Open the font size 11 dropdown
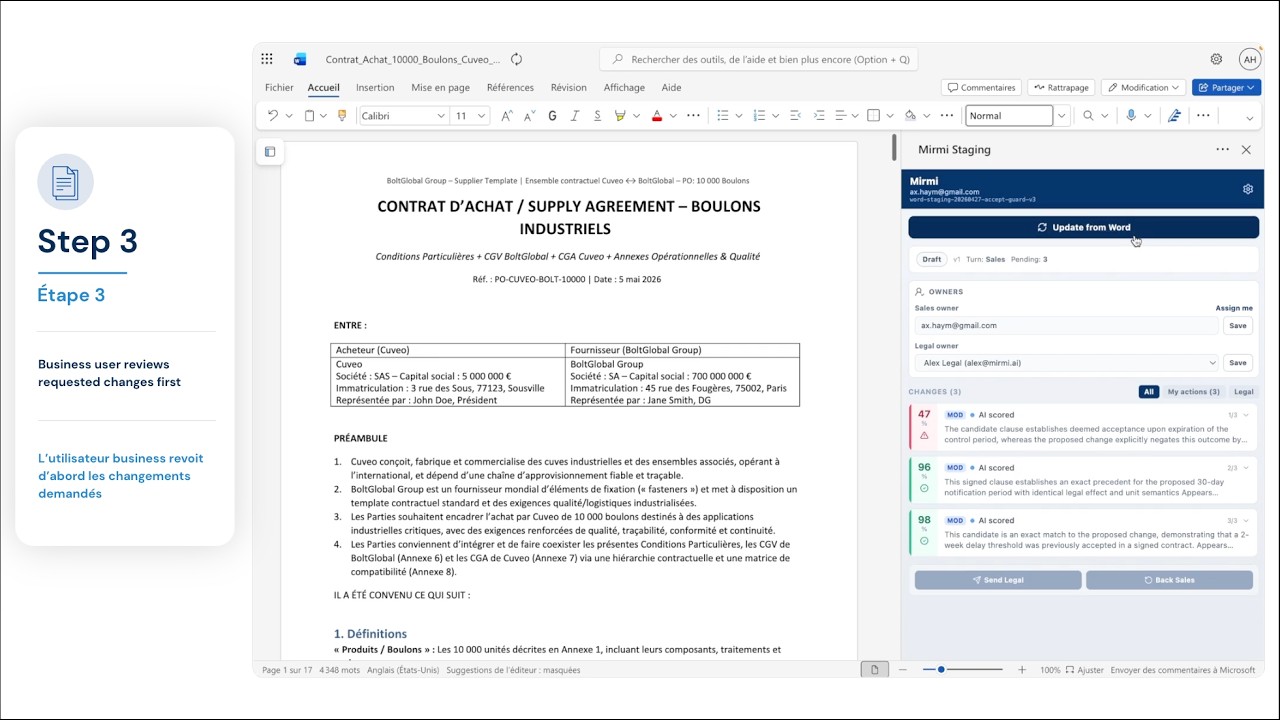1280x720 pixels. coord(481,116)
